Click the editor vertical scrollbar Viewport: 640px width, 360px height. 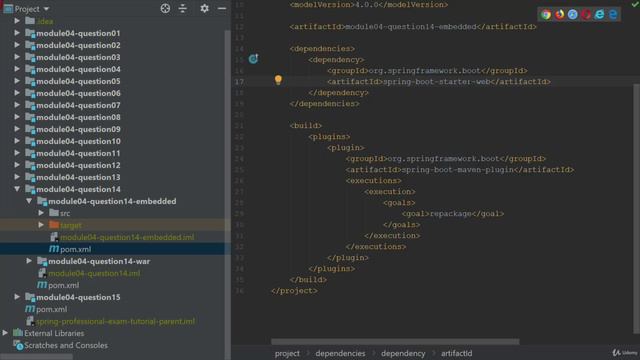coord(636,208)
